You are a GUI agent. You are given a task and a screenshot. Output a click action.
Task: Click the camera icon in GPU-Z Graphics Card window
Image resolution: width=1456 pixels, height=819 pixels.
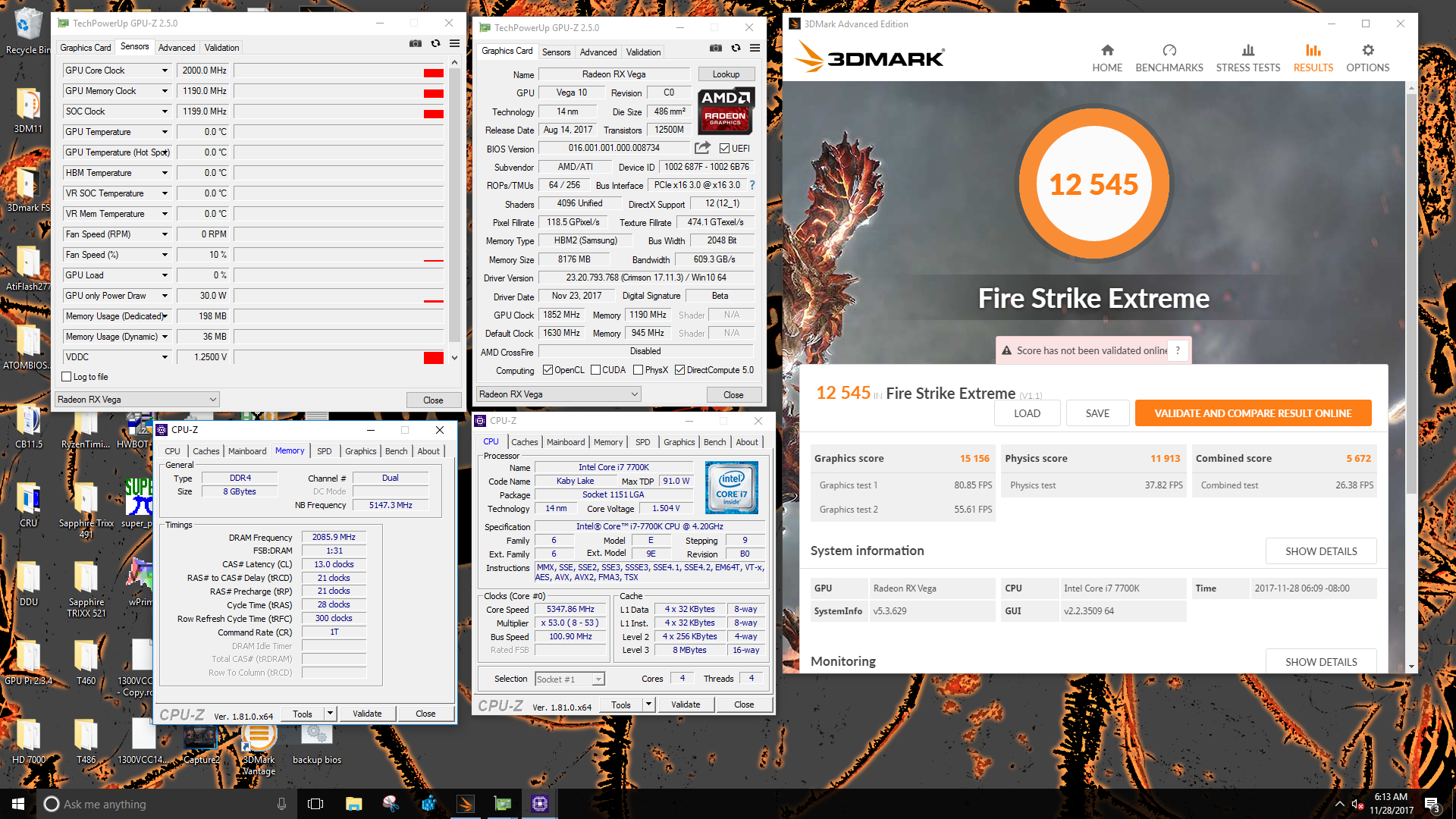point(716,48)
